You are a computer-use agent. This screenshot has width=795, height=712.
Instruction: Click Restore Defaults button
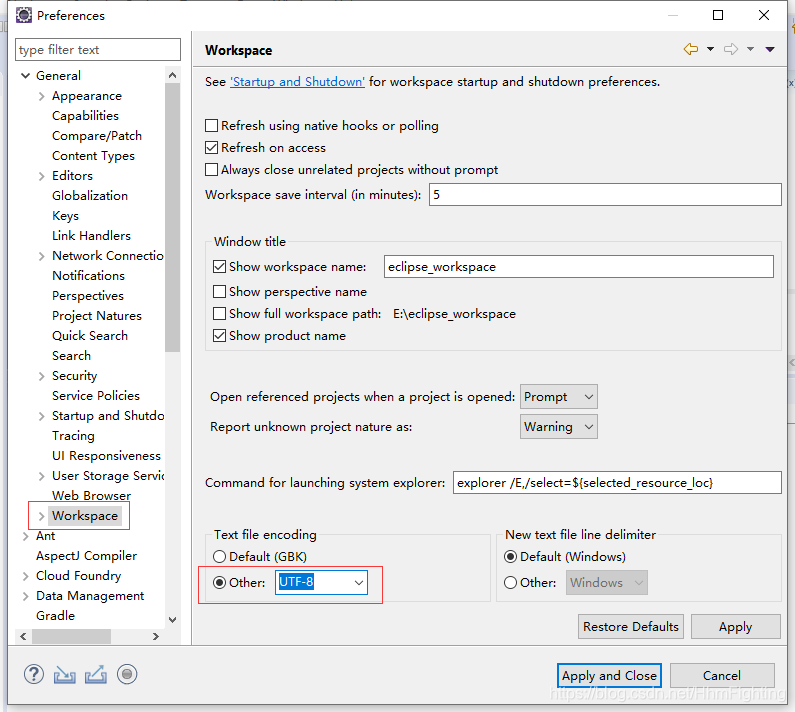(631, 627)
